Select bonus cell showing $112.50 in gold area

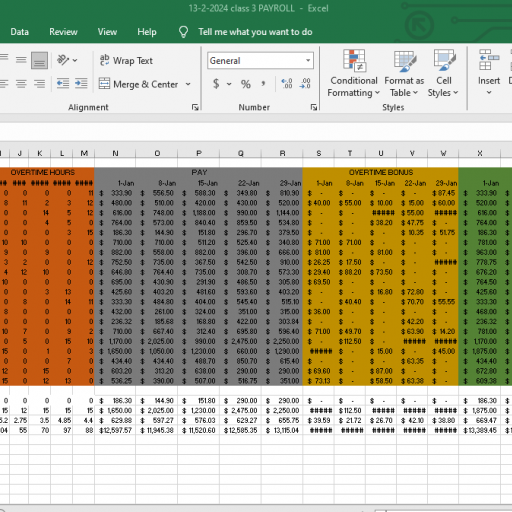pos(350,341)
